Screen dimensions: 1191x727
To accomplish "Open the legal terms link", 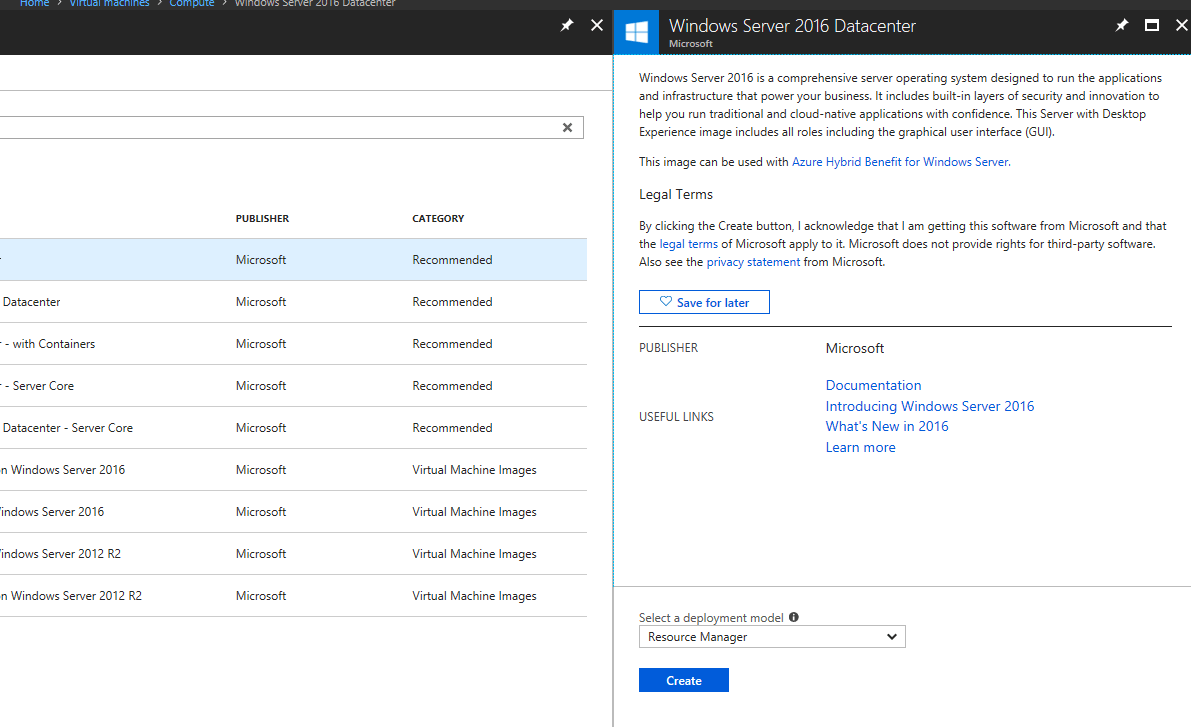I will click(x=688, y=244).
